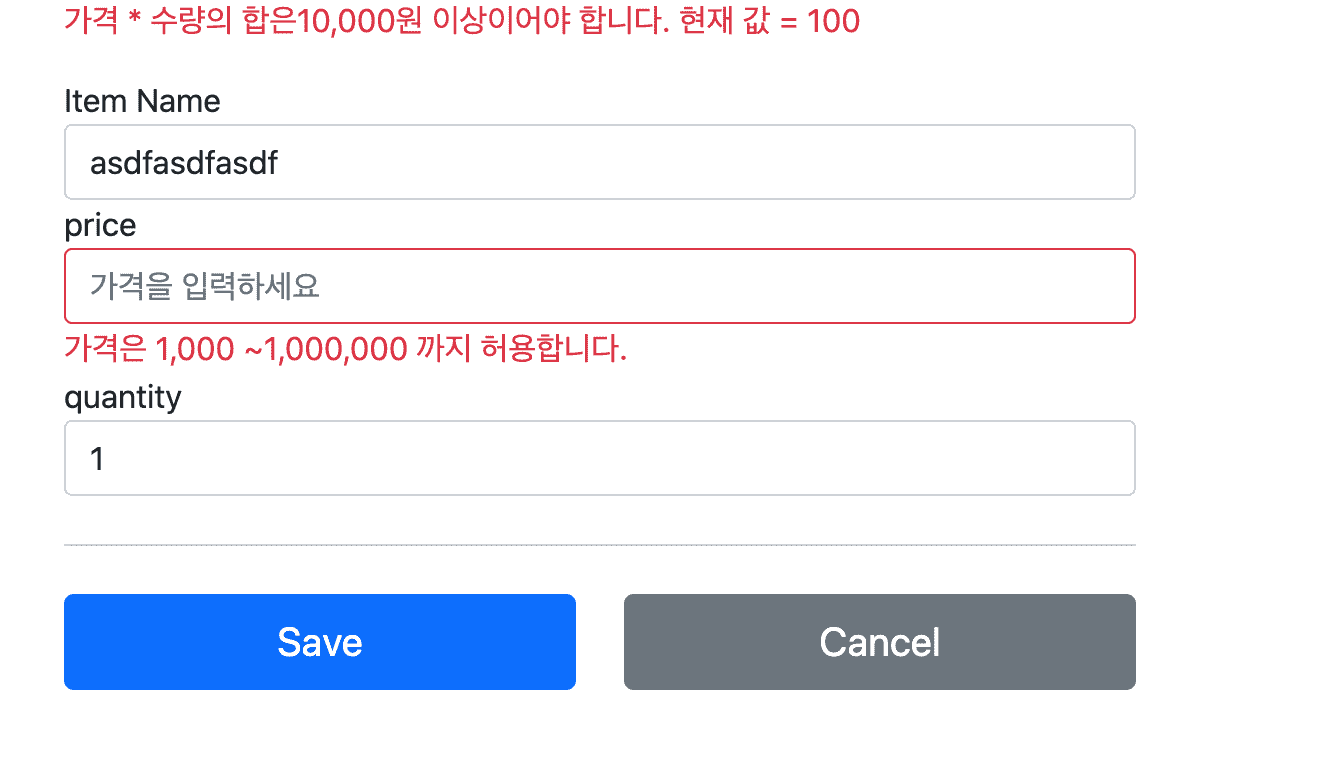Click "1,000 ~1,000,000" in the price error
The width and height of the screenshot is (1320, 770).
pyautogui.click(x=282, y=349)
